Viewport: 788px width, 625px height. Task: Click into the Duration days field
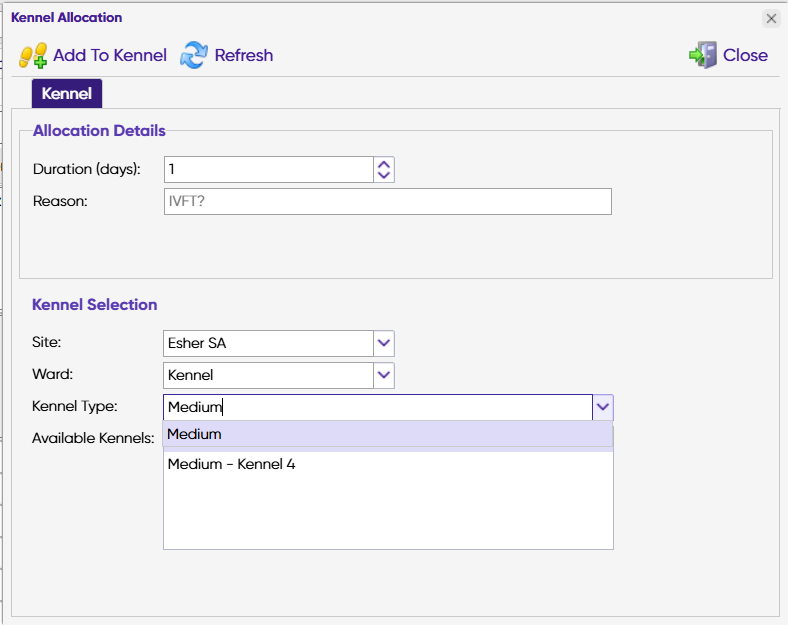pos(269,169)
